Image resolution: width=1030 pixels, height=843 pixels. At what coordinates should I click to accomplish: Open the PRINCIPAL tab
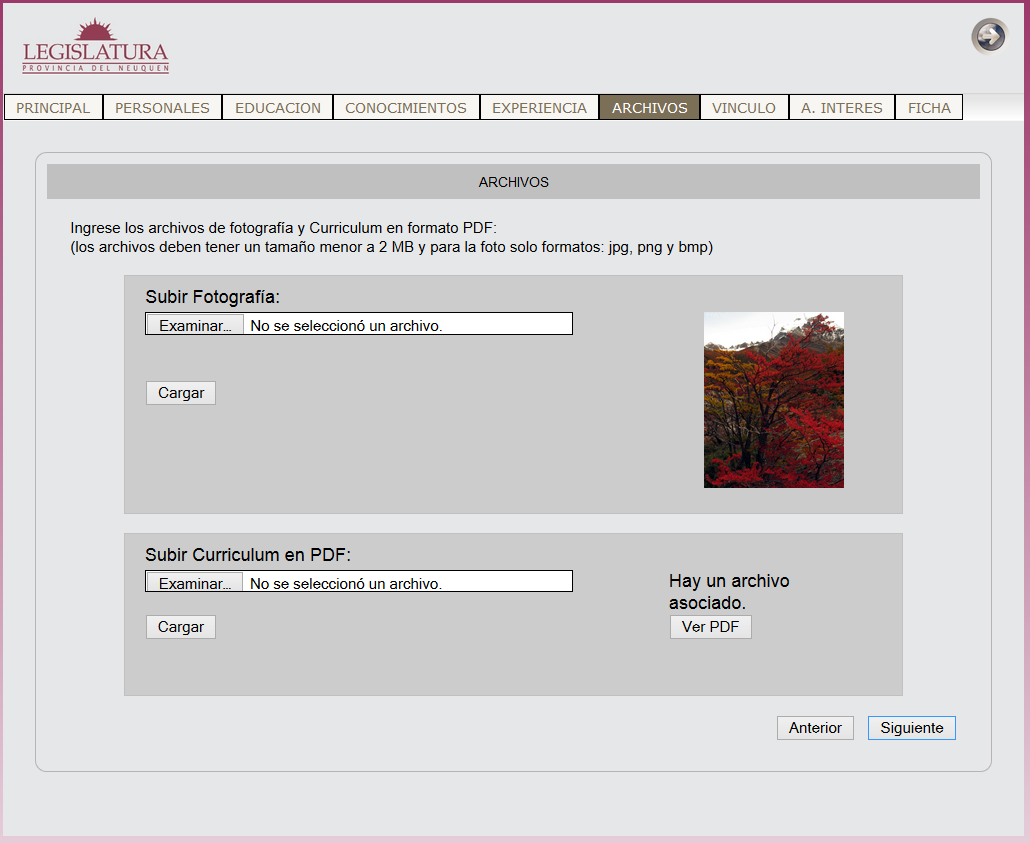coord(53,108)
